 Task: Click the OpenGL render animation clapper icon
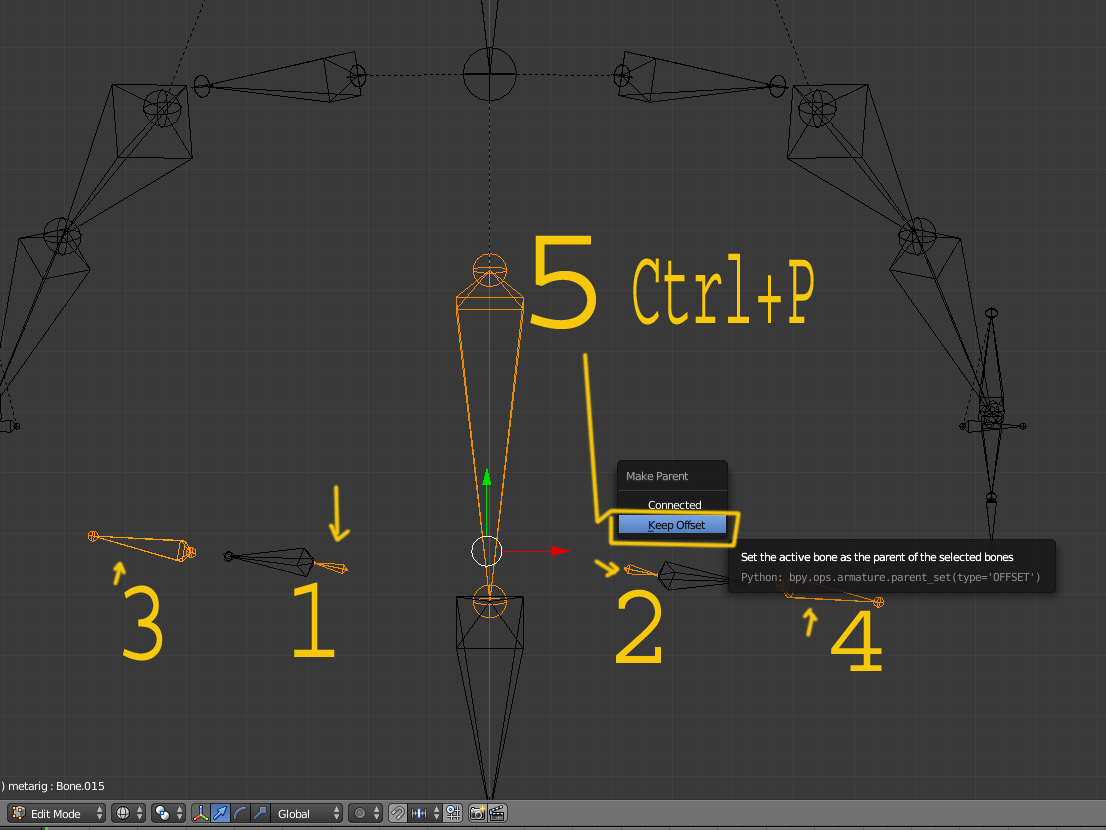tap(497, 813)
